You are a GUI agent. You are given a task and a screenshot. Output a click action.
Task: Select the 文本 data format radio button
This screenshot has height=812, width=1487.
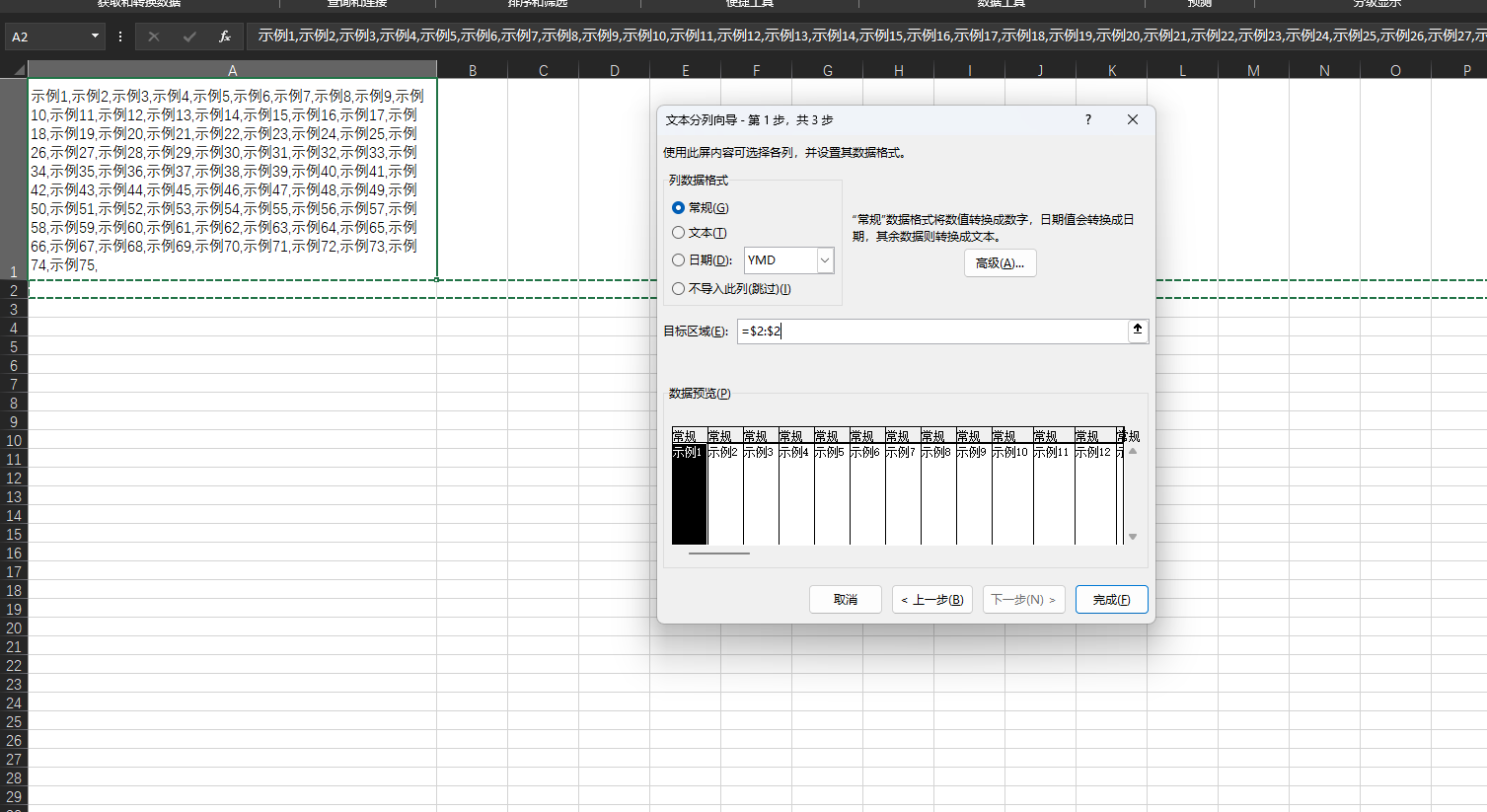pyautogui.click(x=678, y=233)
